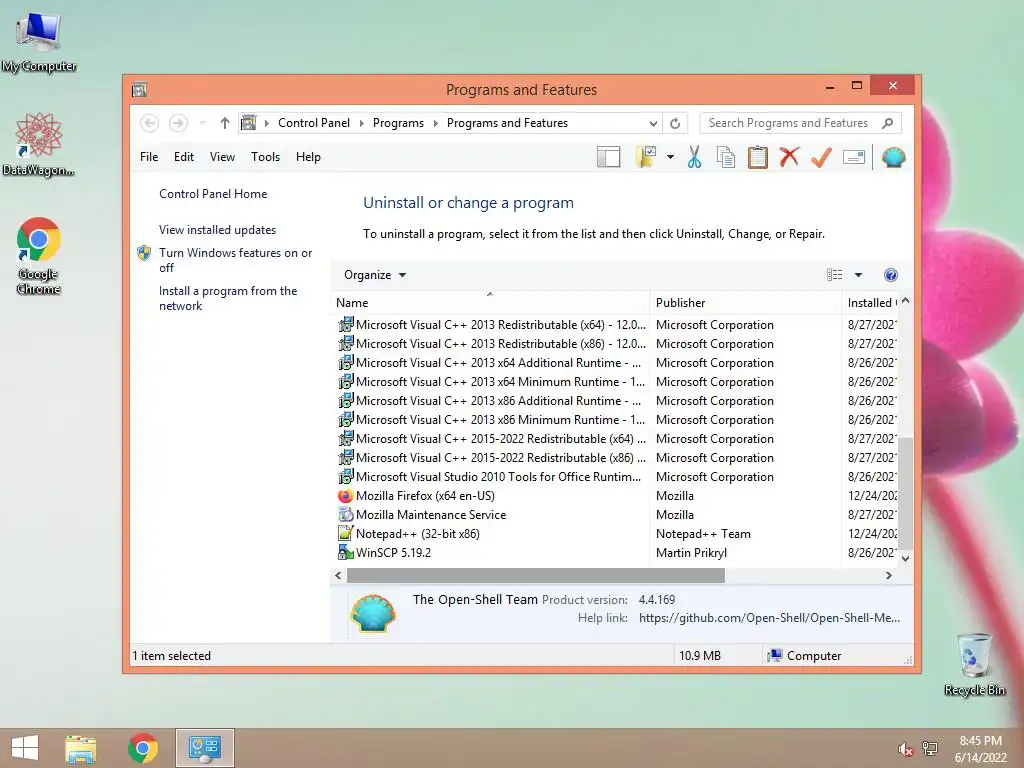Click the Forward navigation arrow

click(178, 123)
